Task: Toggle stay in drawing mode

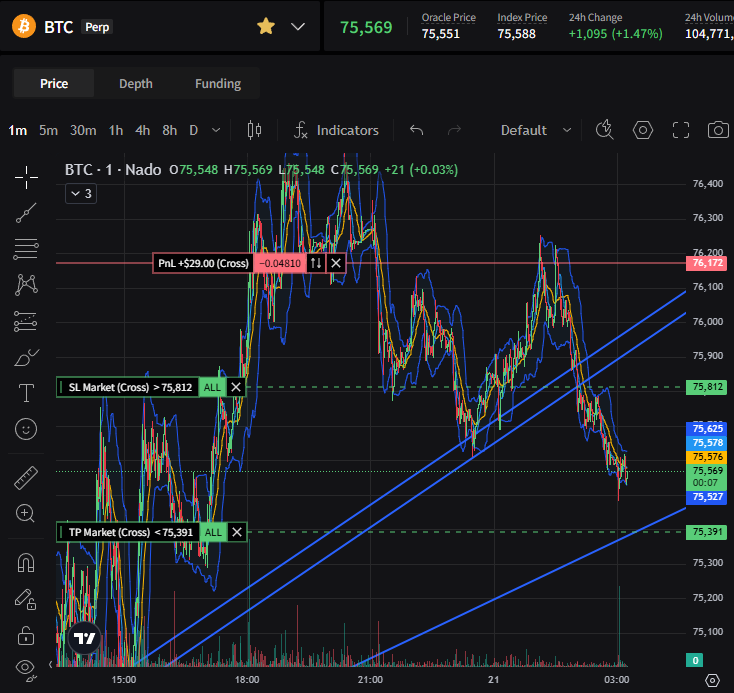Action: [x=26, y=599]
